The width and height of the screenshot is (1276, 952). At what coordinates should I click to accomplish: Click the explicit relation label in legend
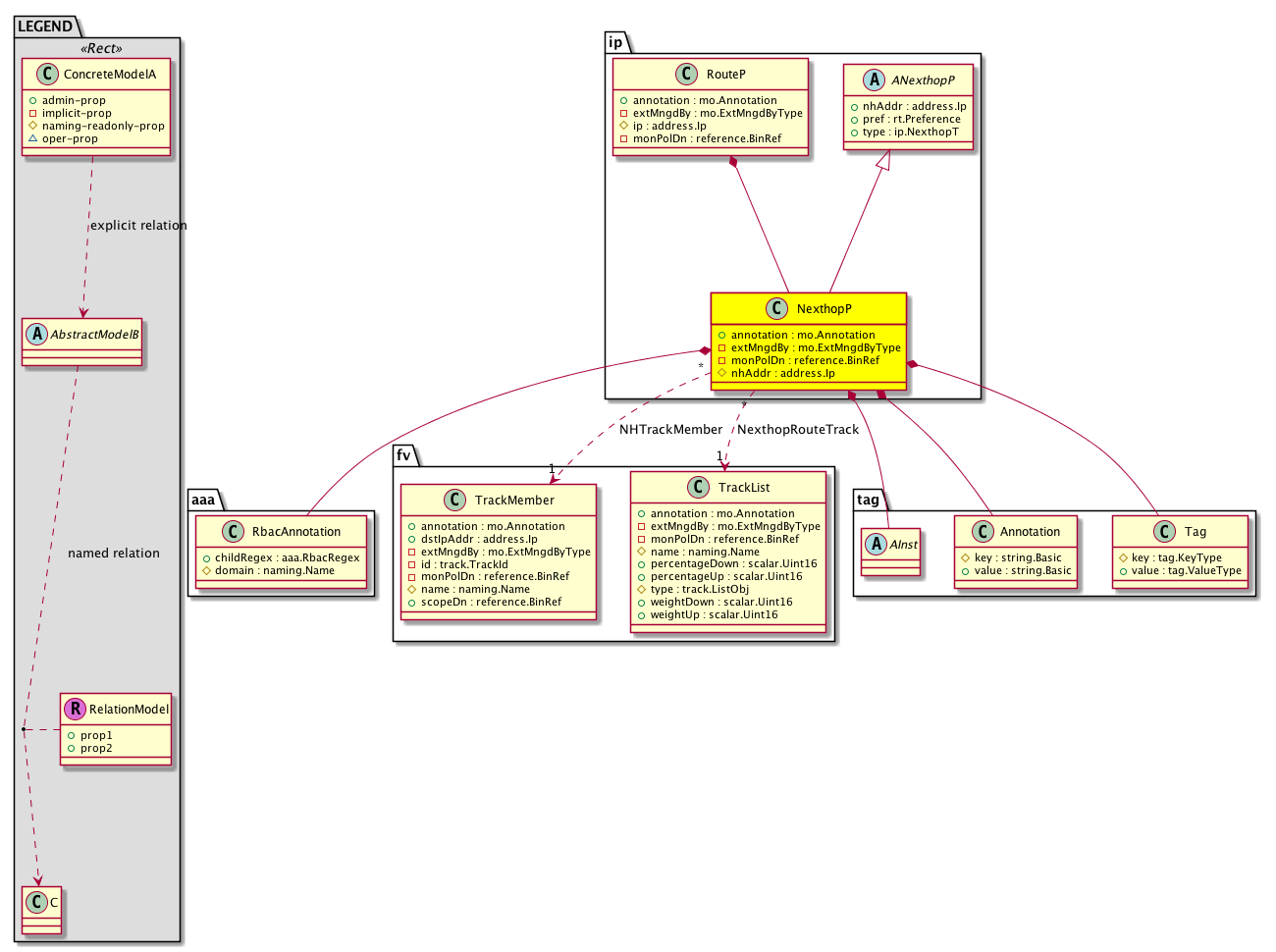138,226
